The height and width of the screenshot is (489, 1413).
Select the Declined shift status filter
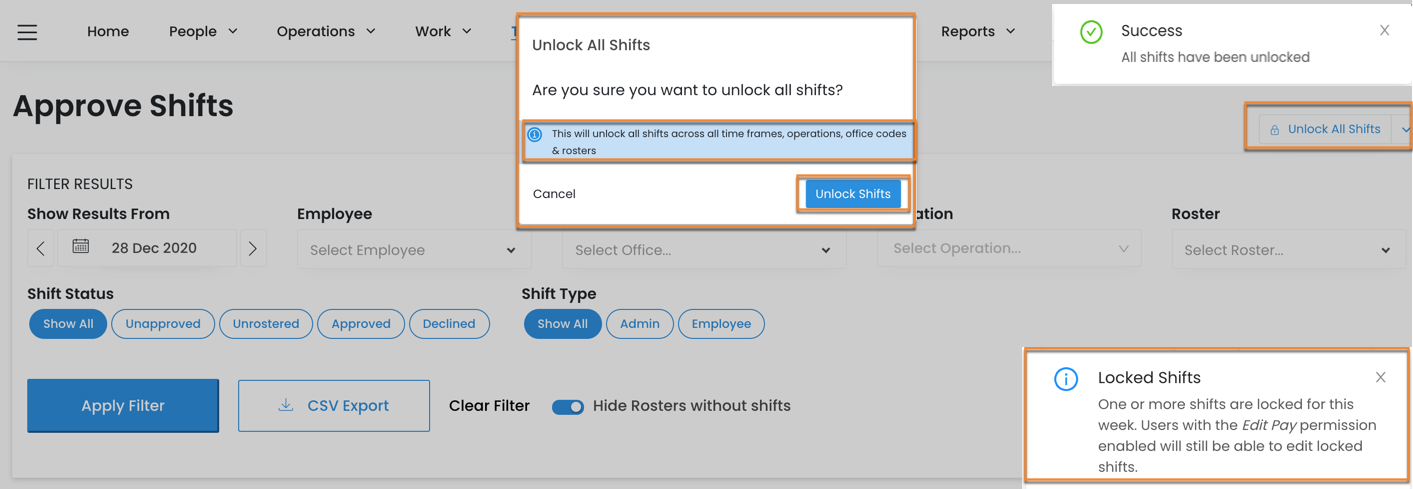[449, 324]
